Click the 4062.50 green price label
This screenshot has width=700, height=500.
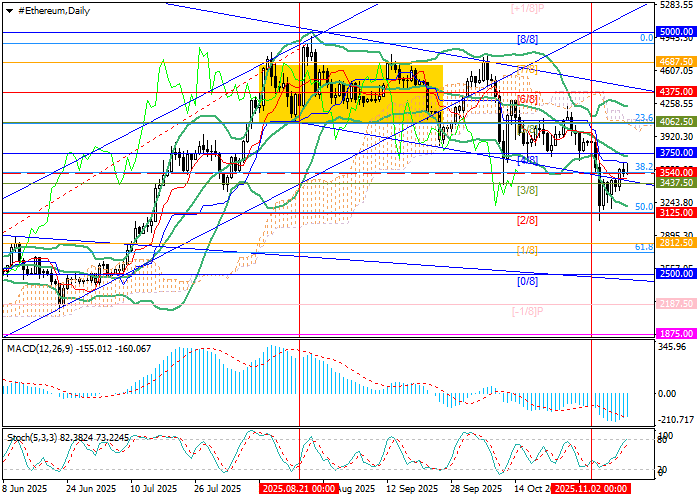click(677, 122)
